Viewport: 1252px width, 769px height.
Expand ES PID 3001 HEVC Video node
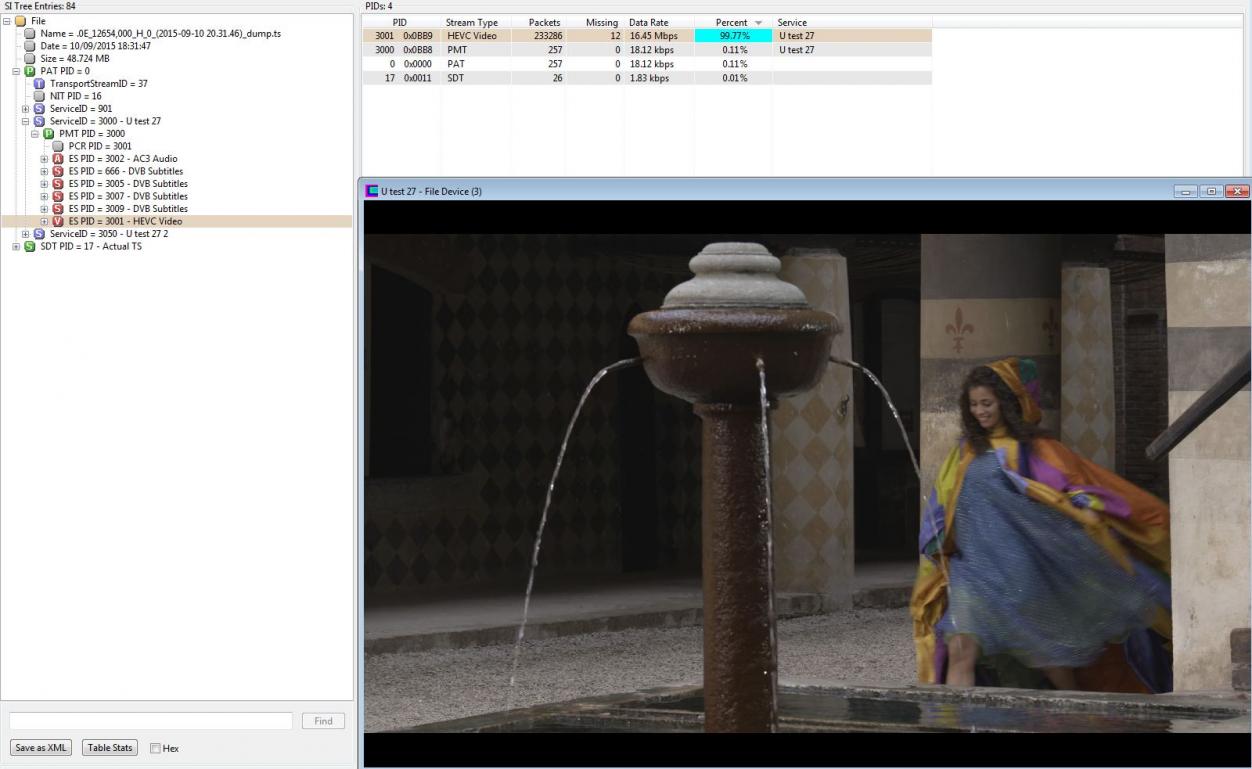44,221
